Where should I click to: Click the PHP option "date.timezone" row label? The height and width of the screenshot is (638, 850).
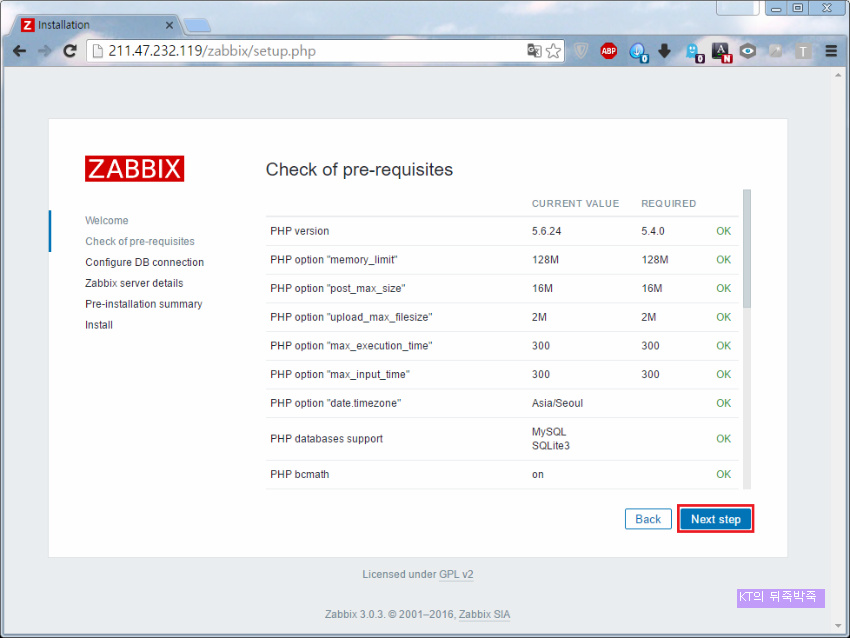click(336, 404)
